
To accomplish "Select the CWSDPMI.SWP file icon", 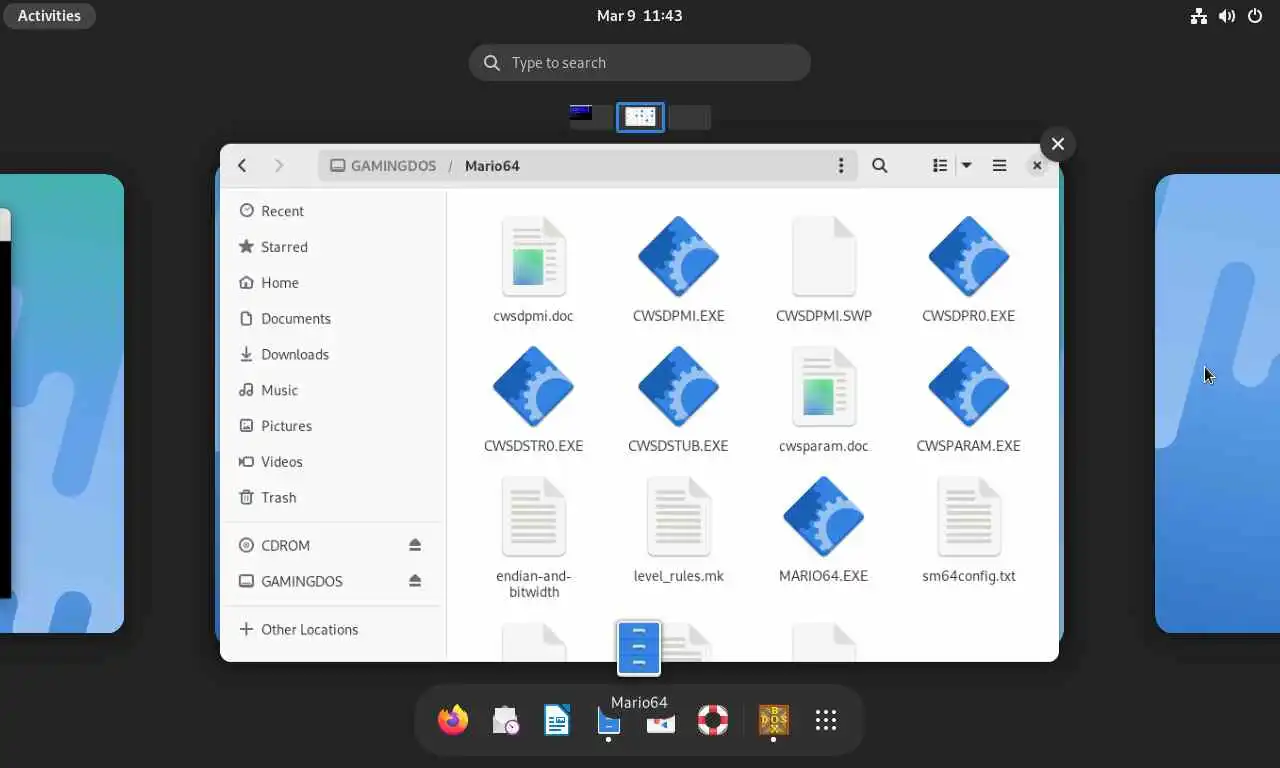I will click(823, 257).
